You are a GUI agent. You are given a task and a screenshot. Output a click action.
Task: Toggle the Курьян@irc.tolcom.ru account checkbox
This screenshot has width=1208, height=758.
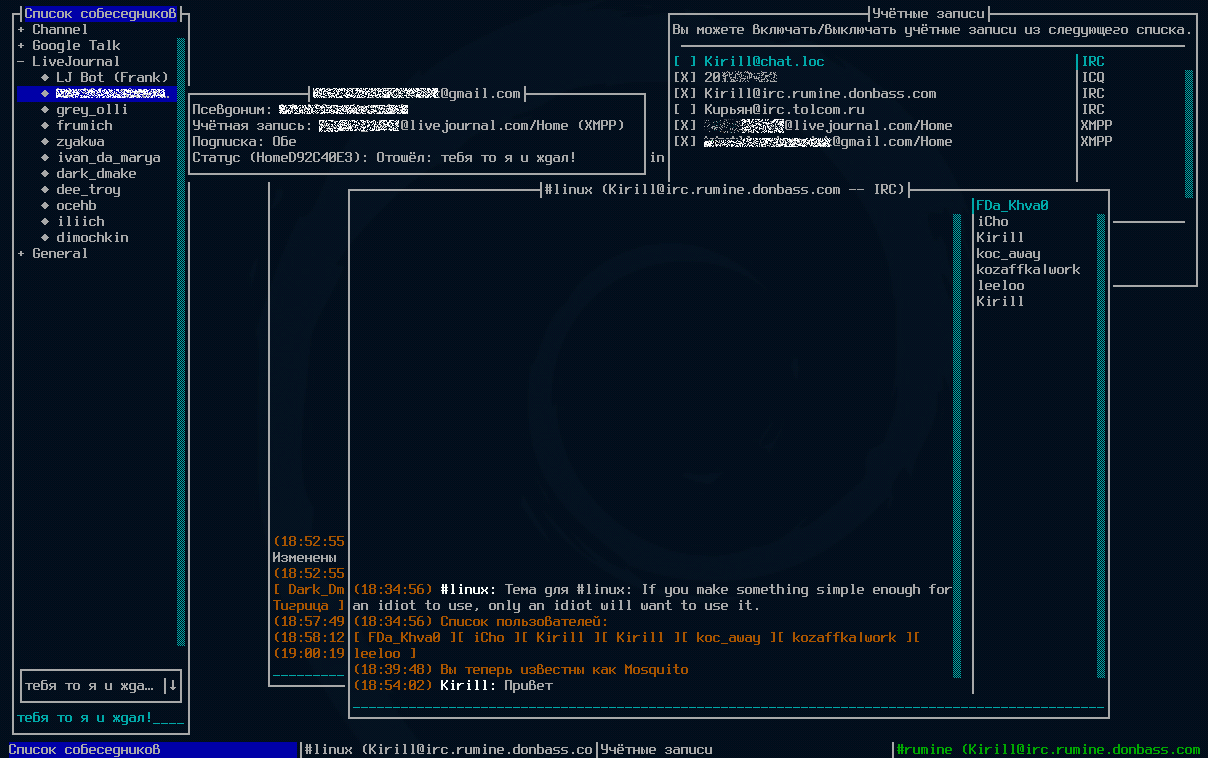(x=685, y=109)
